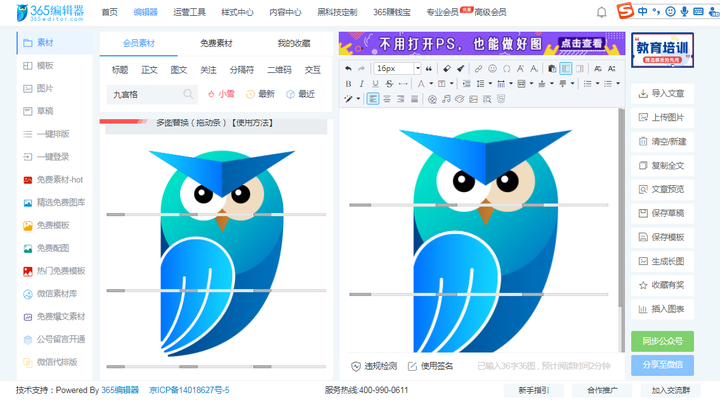
Task: Expand the line height dropdown arrow
Action: click(x=490, y=84)
